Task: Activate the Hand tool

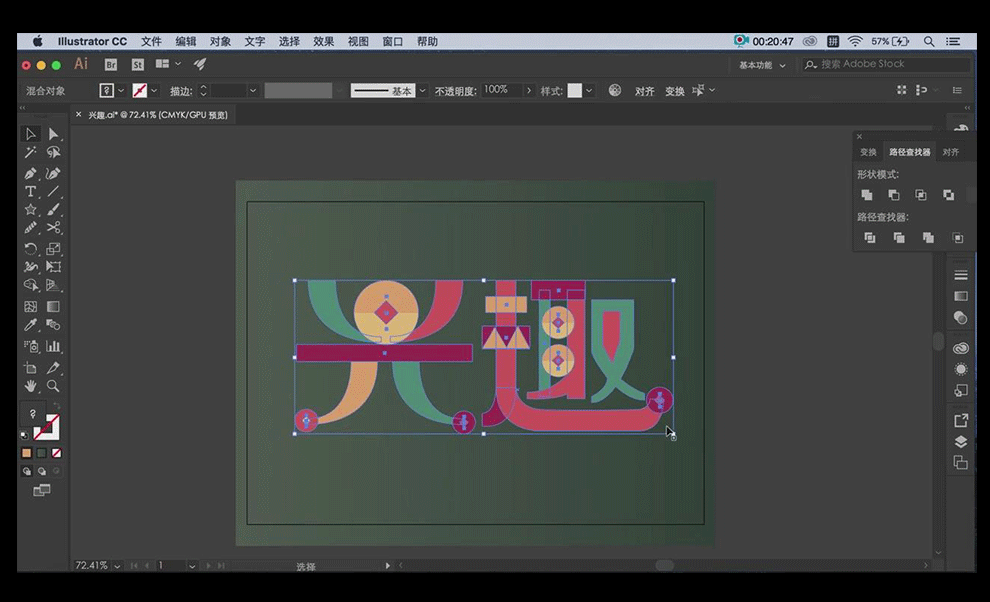Action: pyautogui.click(x=31, y=386)
